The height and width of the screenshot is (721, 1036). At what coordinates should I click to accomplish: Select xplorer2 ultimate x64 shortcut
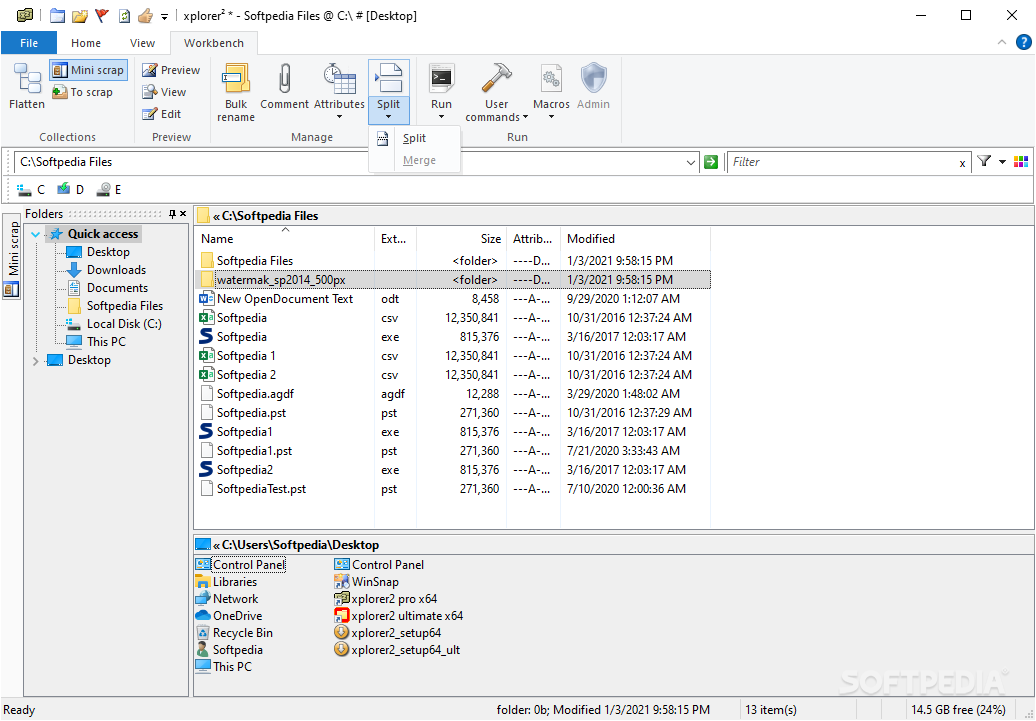pyautogui.click(x=398, y=616)
